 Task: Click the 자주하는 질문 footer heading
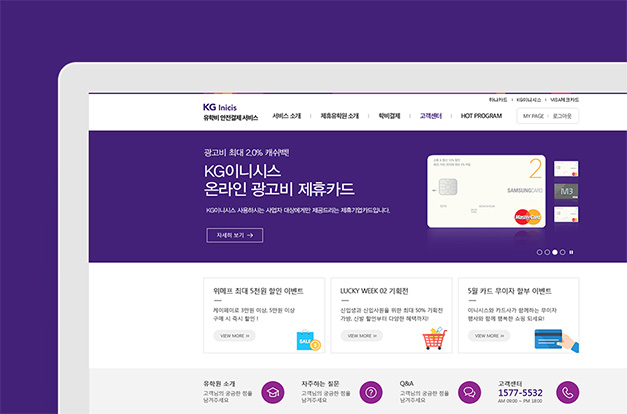[320, 384]
